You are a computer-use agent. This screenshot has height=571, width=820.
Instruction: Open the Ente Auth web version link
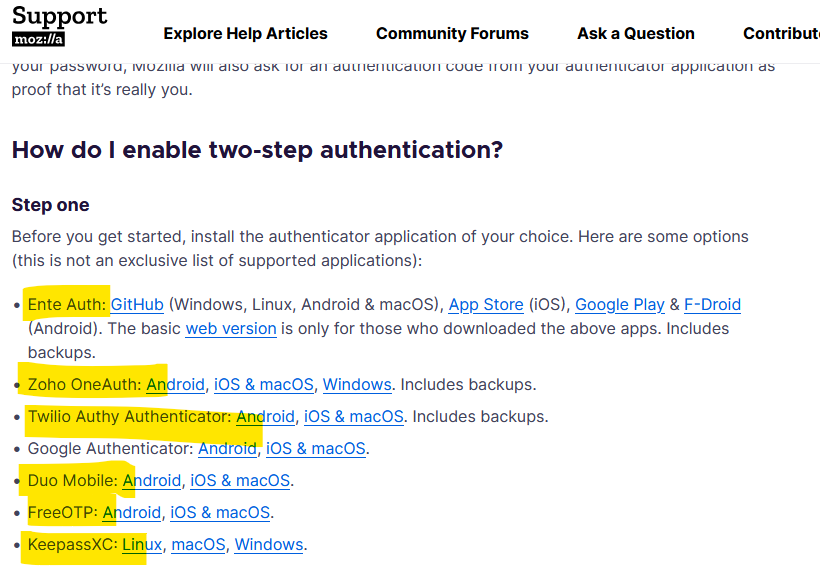231,328
